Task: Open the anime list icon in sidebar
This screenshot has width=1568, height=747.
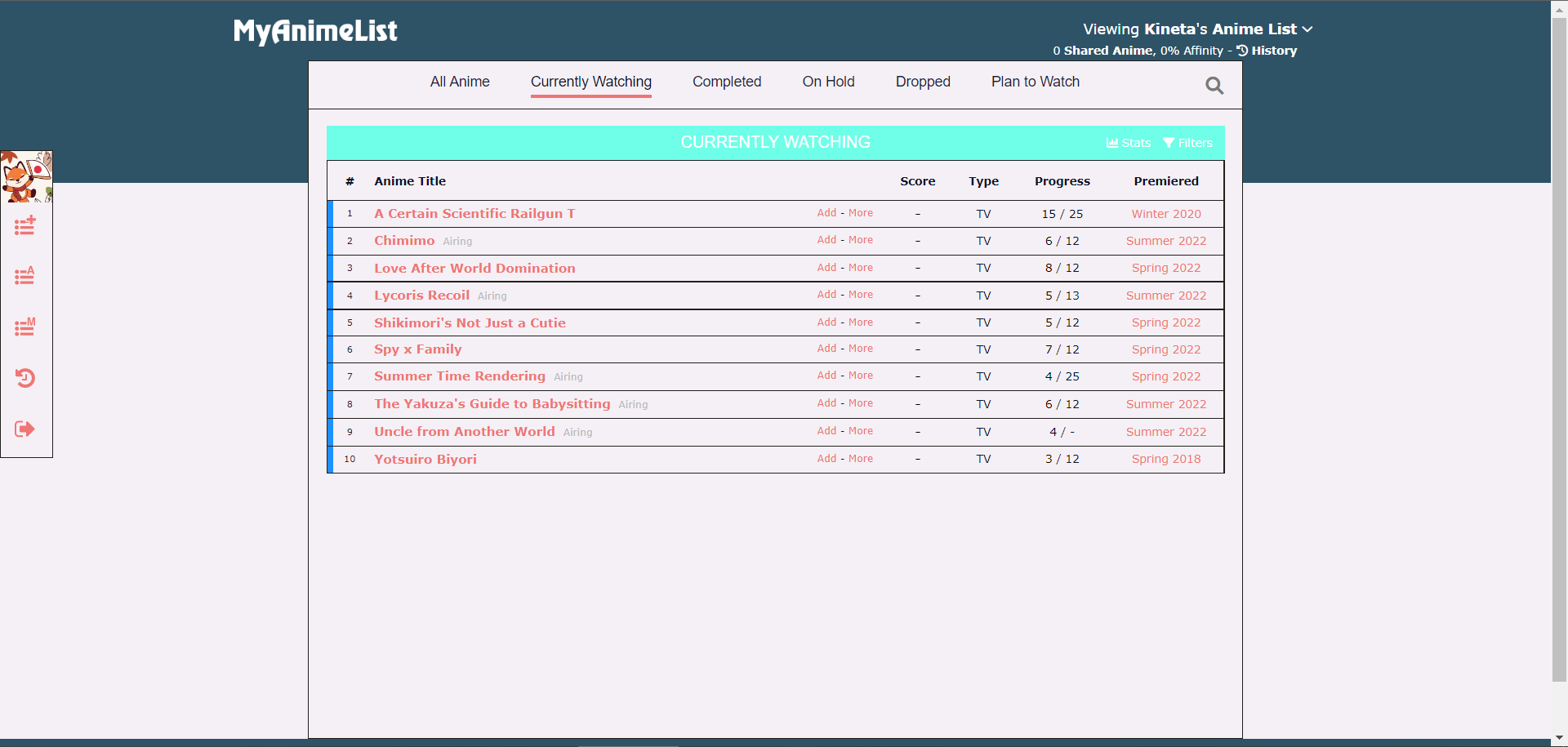Action: [x=25, y=276]
